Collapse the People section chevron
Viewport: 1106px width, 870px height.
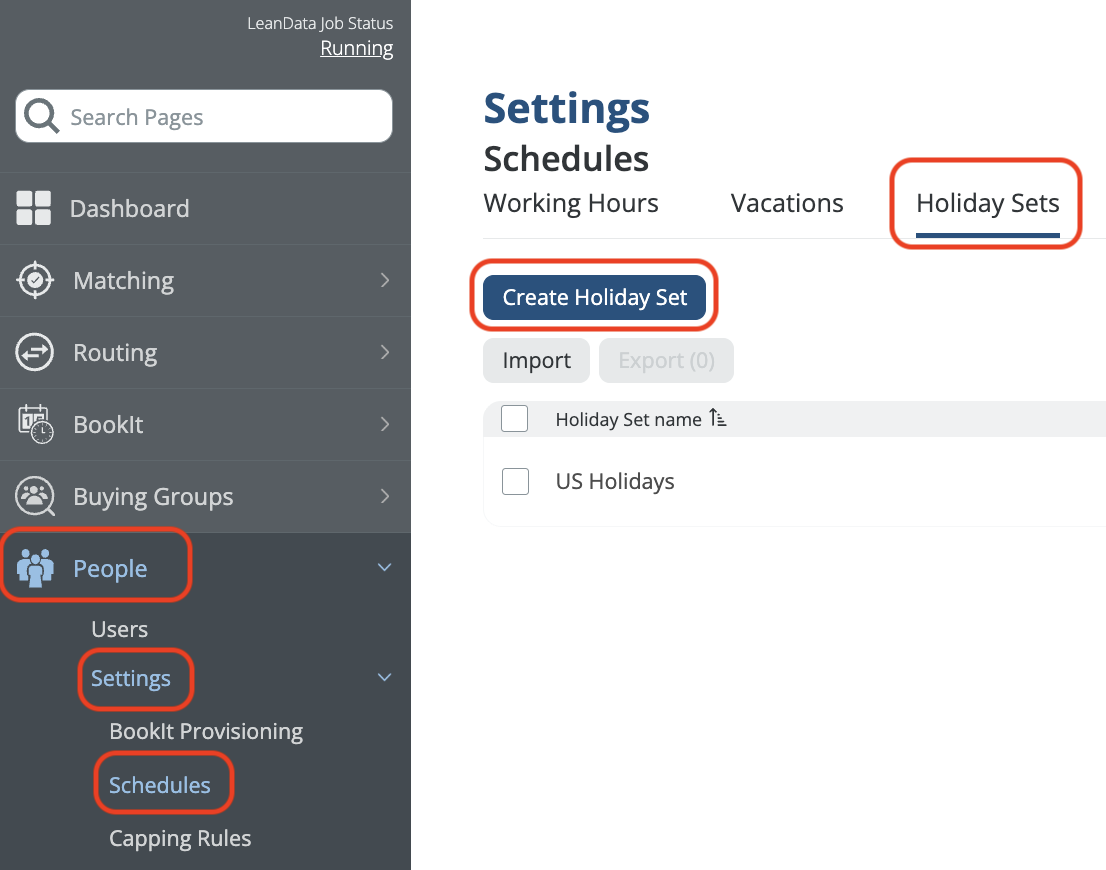click(385, 568)
